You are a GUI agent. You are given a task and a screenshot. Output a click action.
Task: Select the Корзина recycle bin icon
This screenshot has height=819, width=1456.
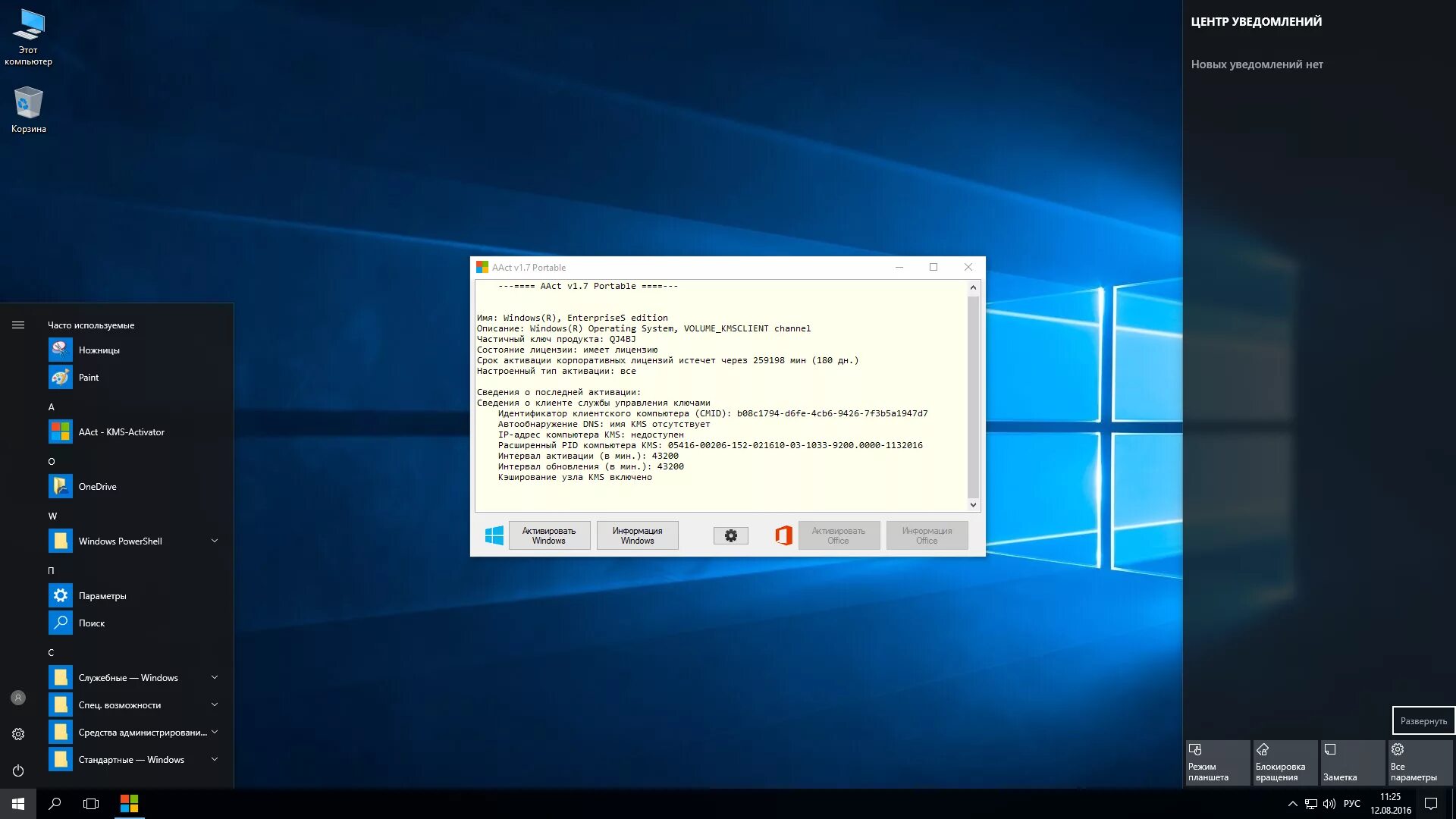pos(28,110)
